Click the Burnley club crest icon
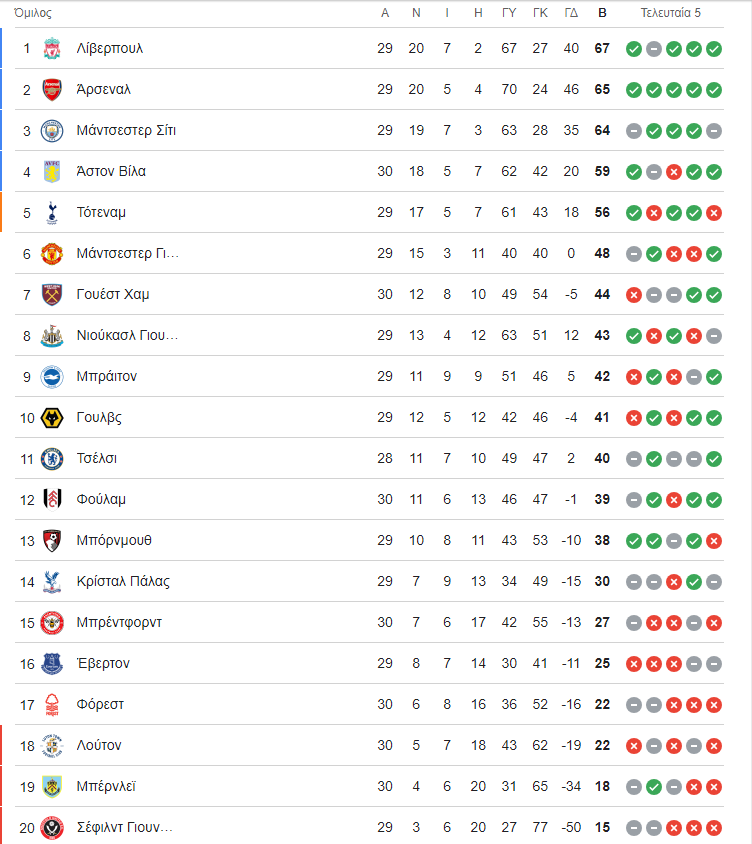The image size is (752, 844). 52,787
